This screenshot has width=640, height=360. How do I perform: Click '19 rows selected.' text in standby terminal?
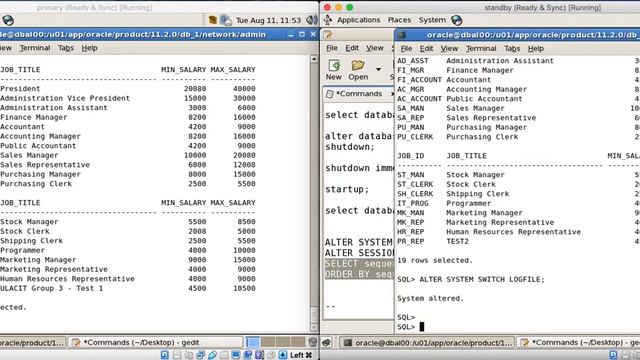(435, 260)
